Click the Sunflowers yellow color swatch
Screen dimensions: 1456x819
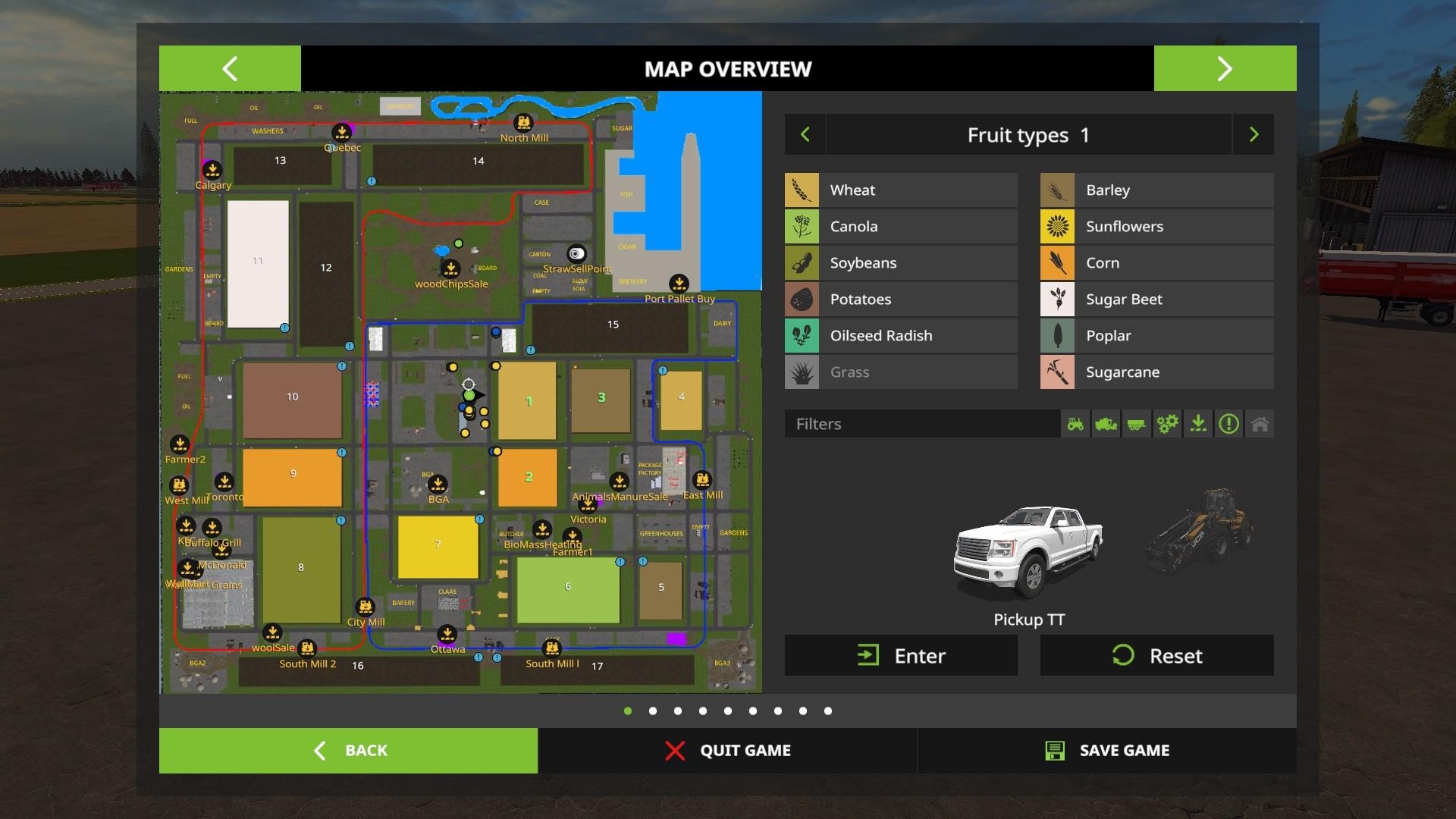click(1057, 227)
